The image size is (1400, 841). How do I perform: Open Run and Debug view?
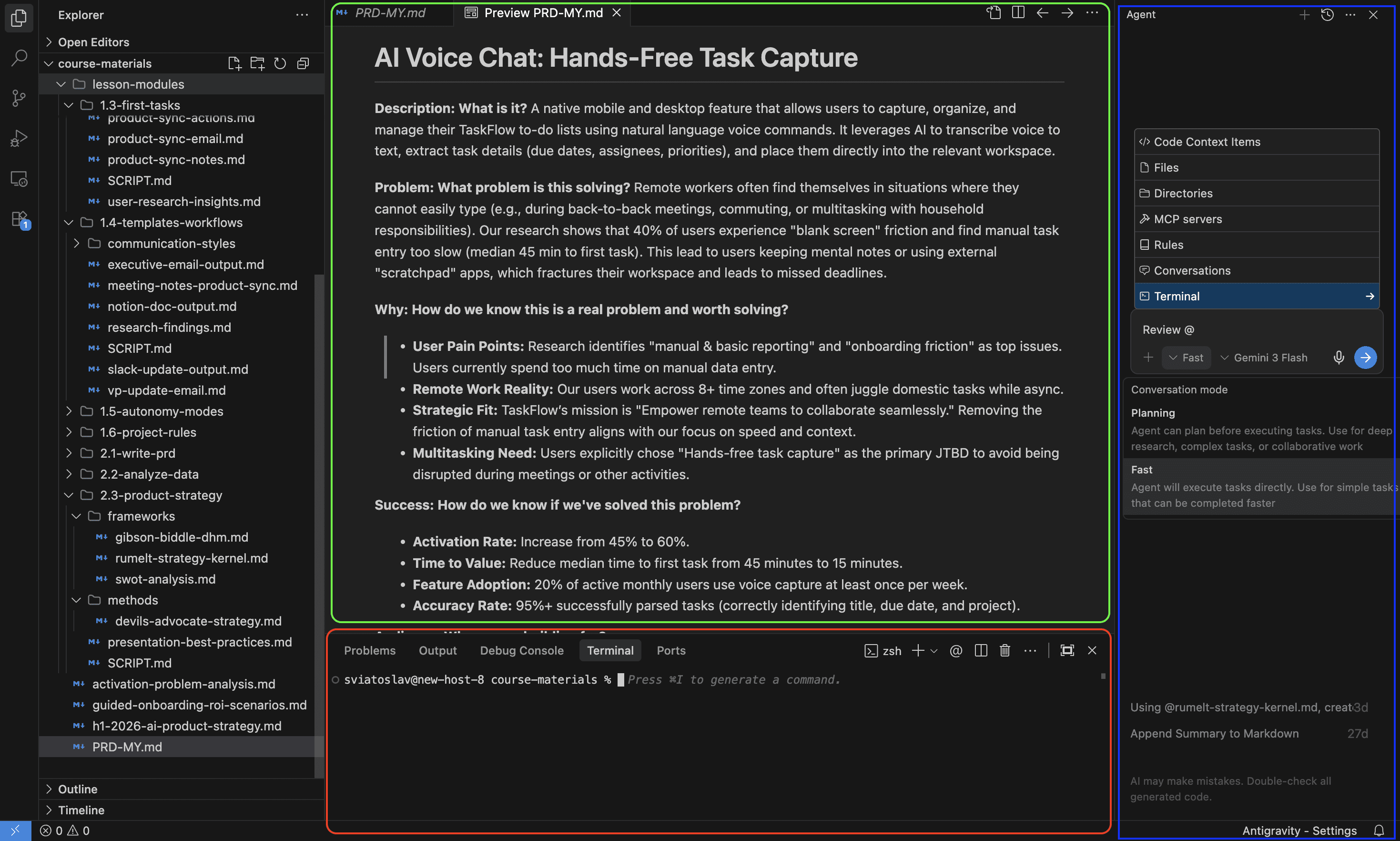[19, 138]
